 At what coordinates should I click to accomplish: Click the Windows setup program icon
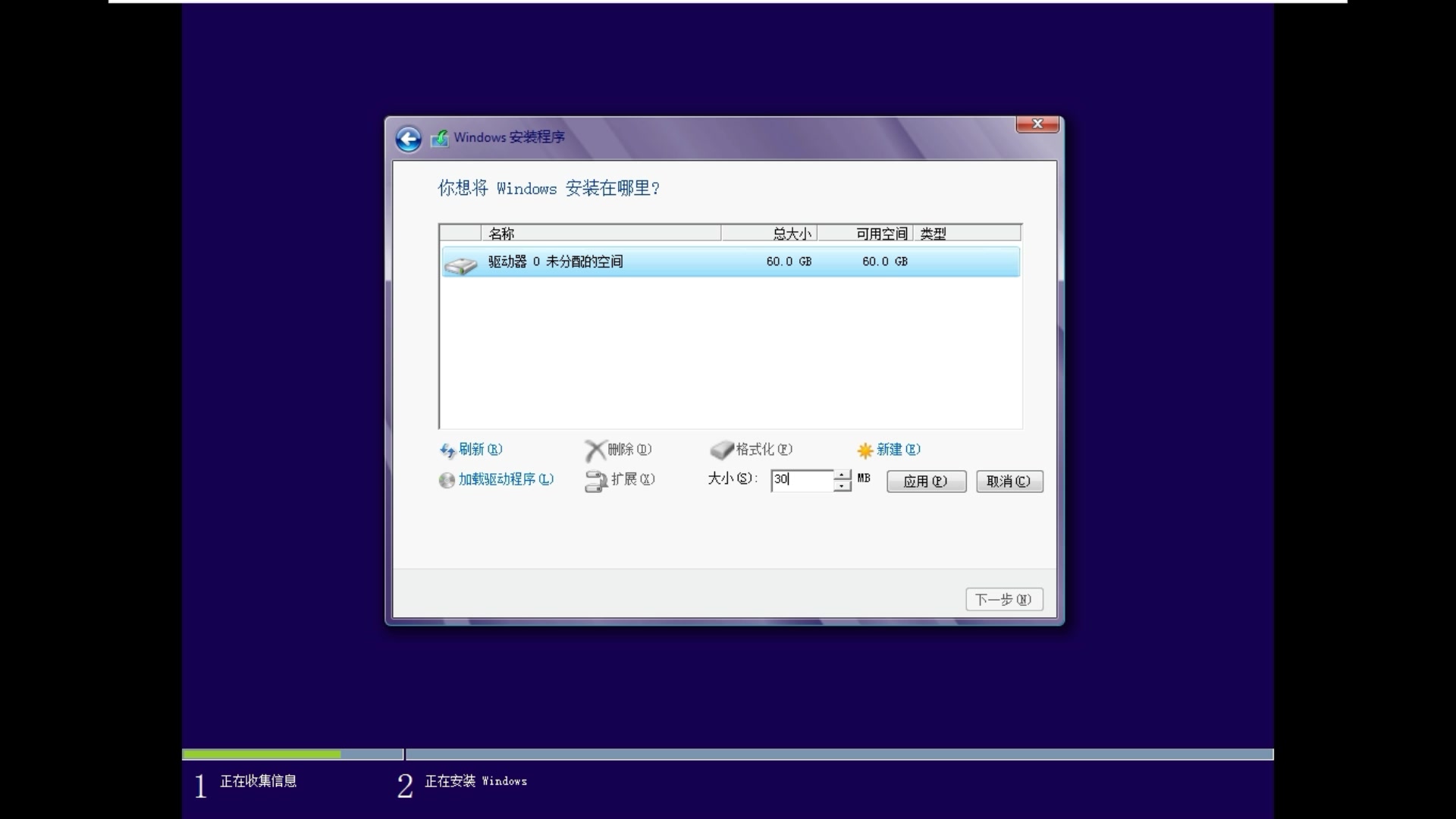(440, 138)
